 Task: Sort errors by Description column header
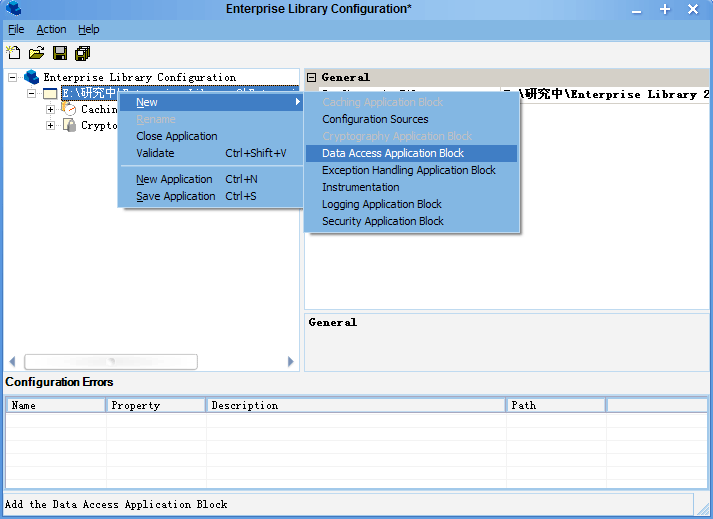click(x=356, y=405)
